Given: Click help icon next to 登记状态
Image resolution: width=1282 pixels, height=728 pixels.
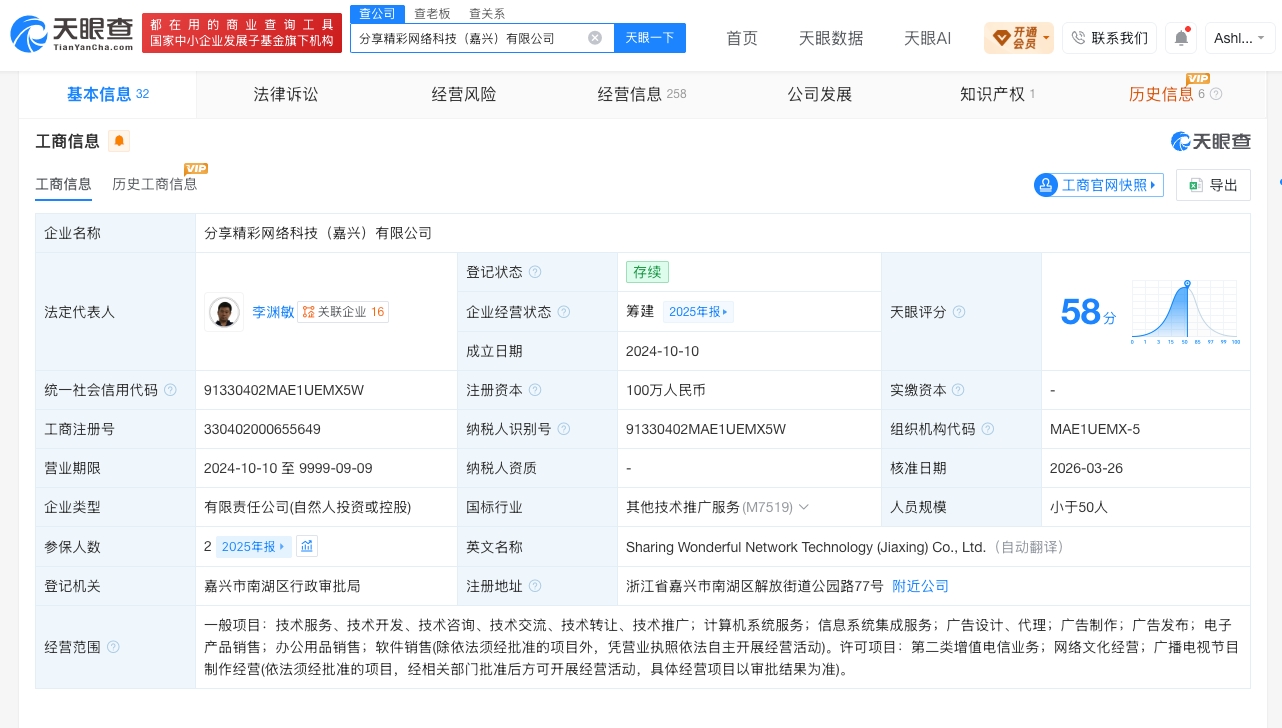Looking at the screenshot, I should (x=535, y=272).
